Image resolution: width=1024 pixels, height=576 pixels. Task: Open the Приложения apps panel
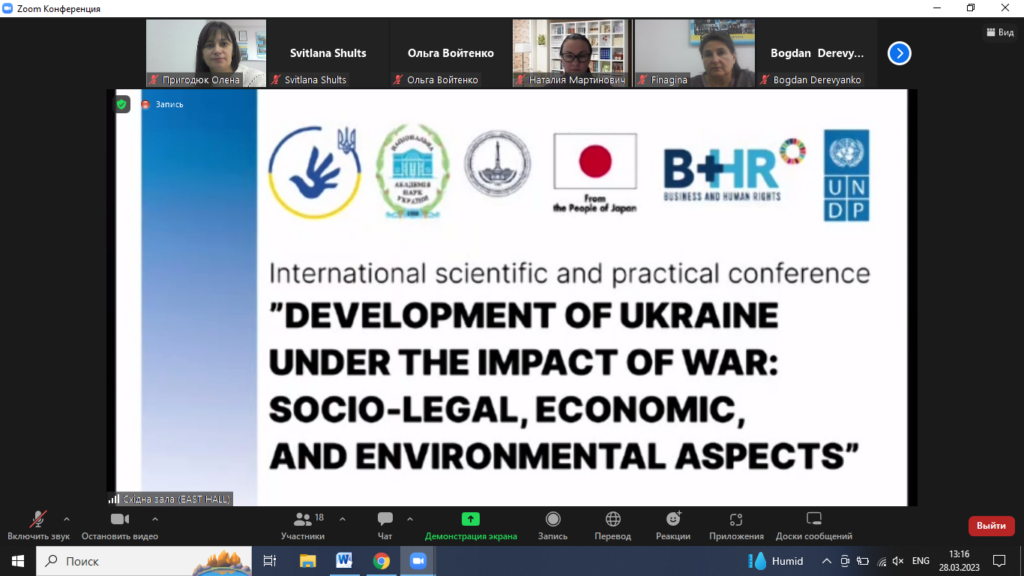point(736,524)
